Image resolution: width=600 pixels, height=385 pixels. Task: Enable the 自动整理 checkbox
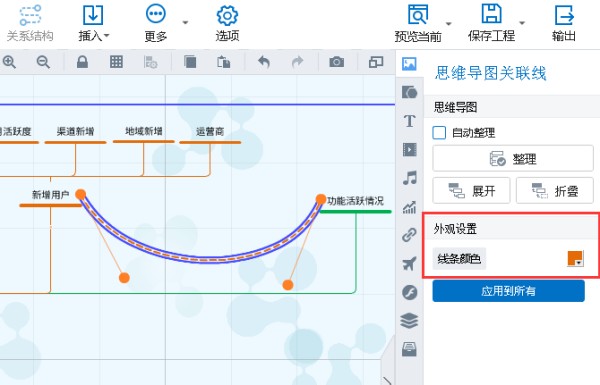(x=439, y=133)
